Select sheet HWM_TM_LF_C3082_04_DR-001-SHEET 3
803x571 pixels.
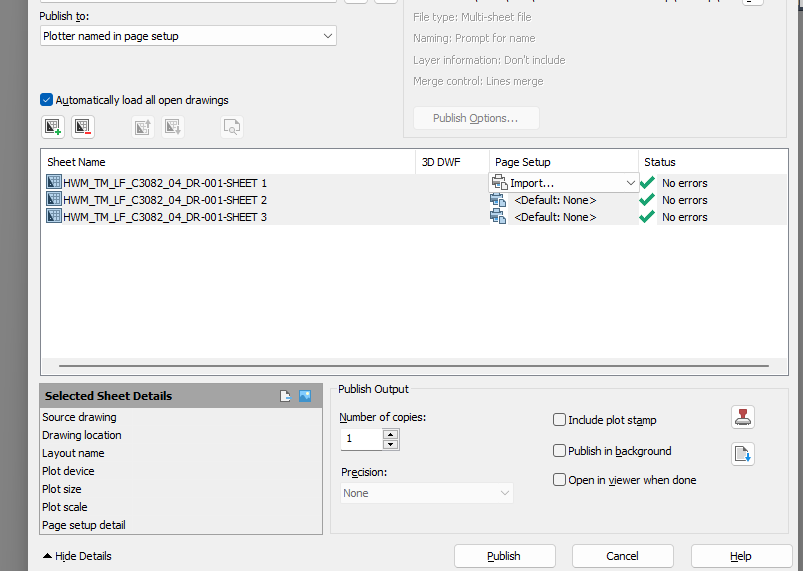coord(165,217)
